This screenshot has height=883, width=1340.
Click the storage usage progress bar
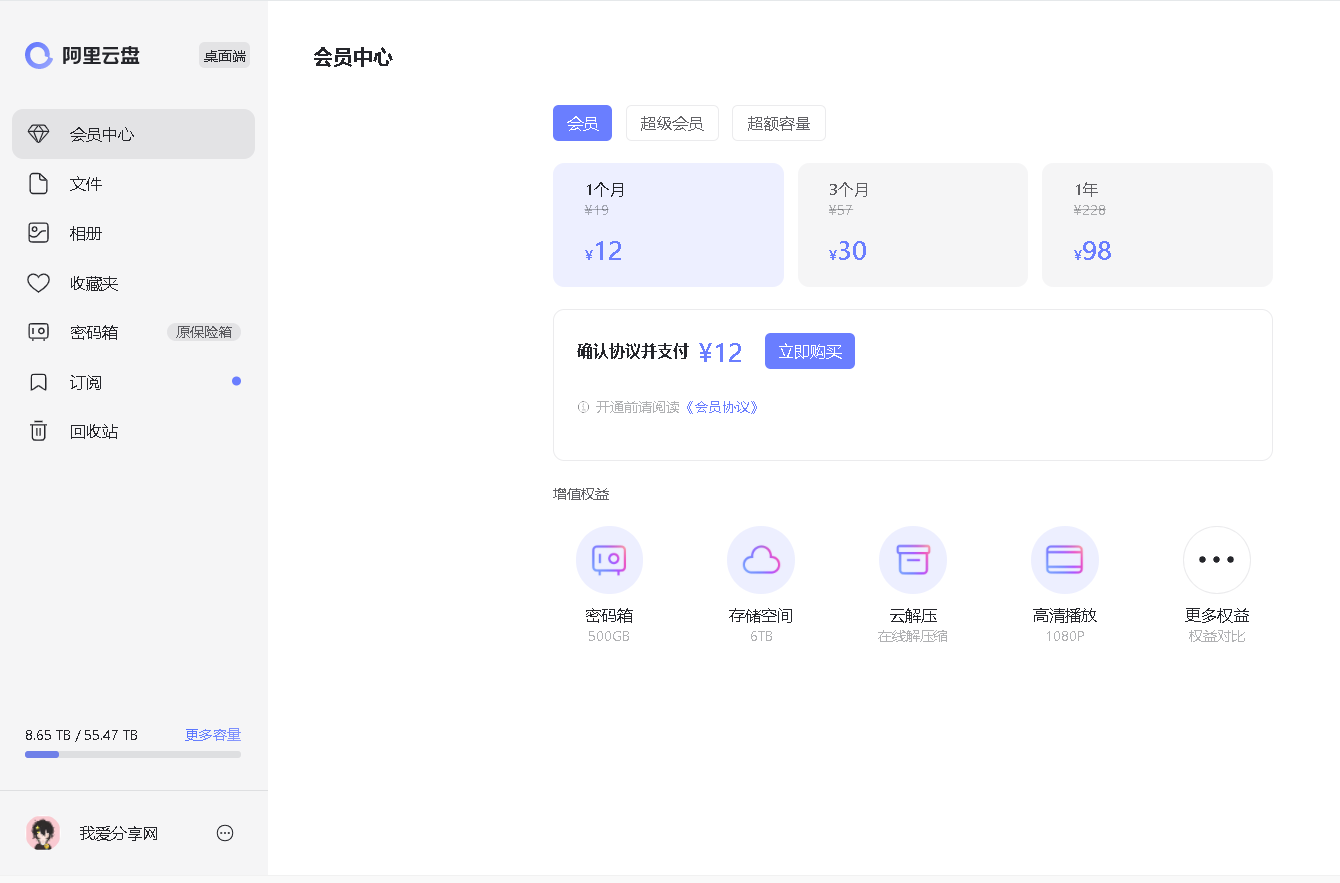pyautogui.click(x=133, y=754)
